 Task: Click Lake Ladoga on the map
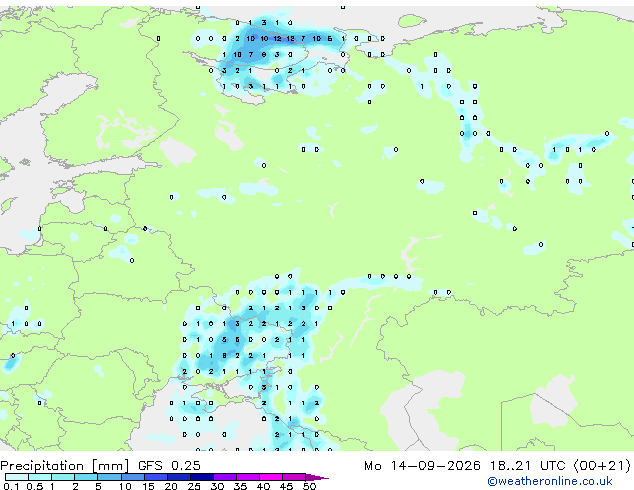177,151
